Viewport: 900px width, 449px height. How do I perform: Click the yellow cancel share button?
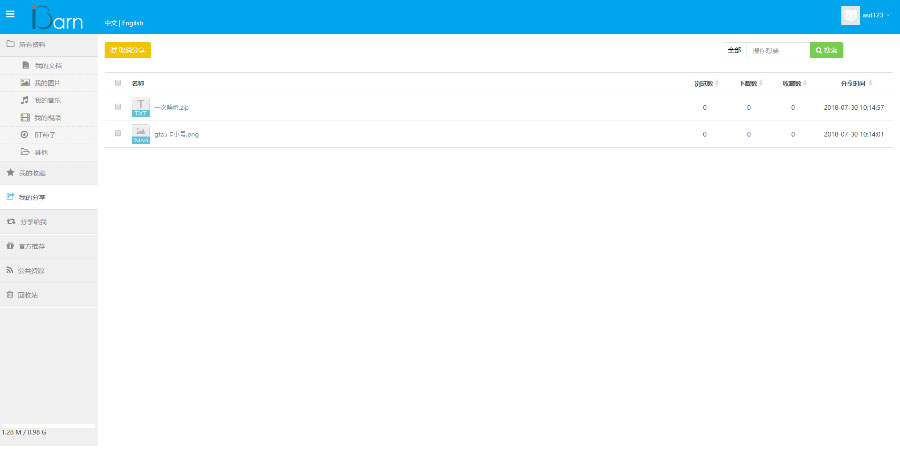[x=128, y=50]
